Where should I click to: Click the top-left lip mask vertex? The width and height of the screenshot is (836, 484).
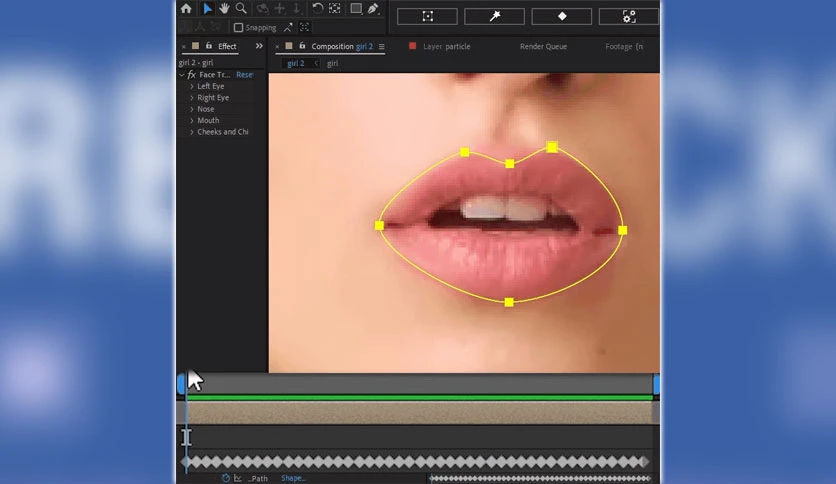(x=465, y=152)
